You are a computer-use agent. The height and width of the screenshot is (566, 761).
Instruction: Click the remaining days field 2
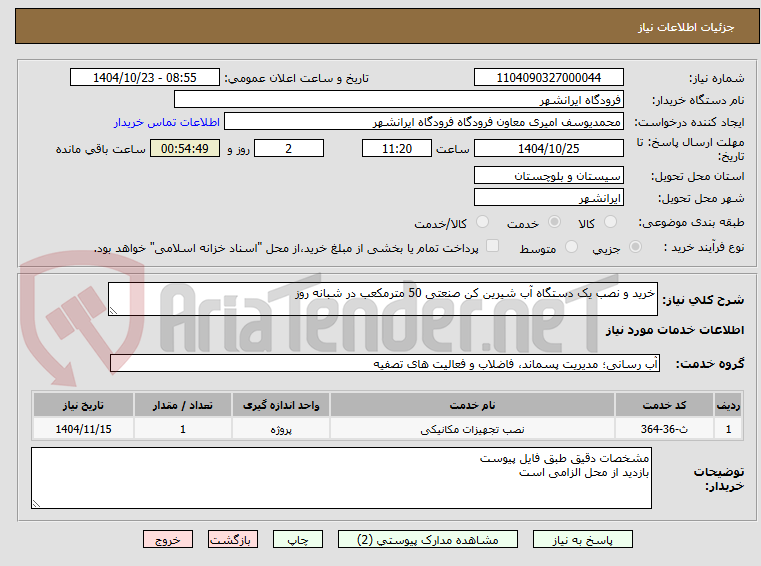pyautogui.click(x=289, y=149)
